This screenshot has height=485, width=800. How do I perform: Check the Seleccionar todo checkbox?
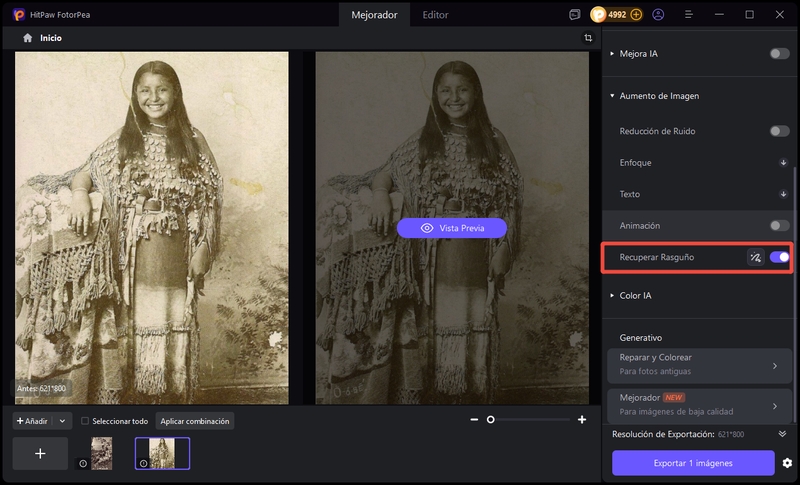coord(85,421)
